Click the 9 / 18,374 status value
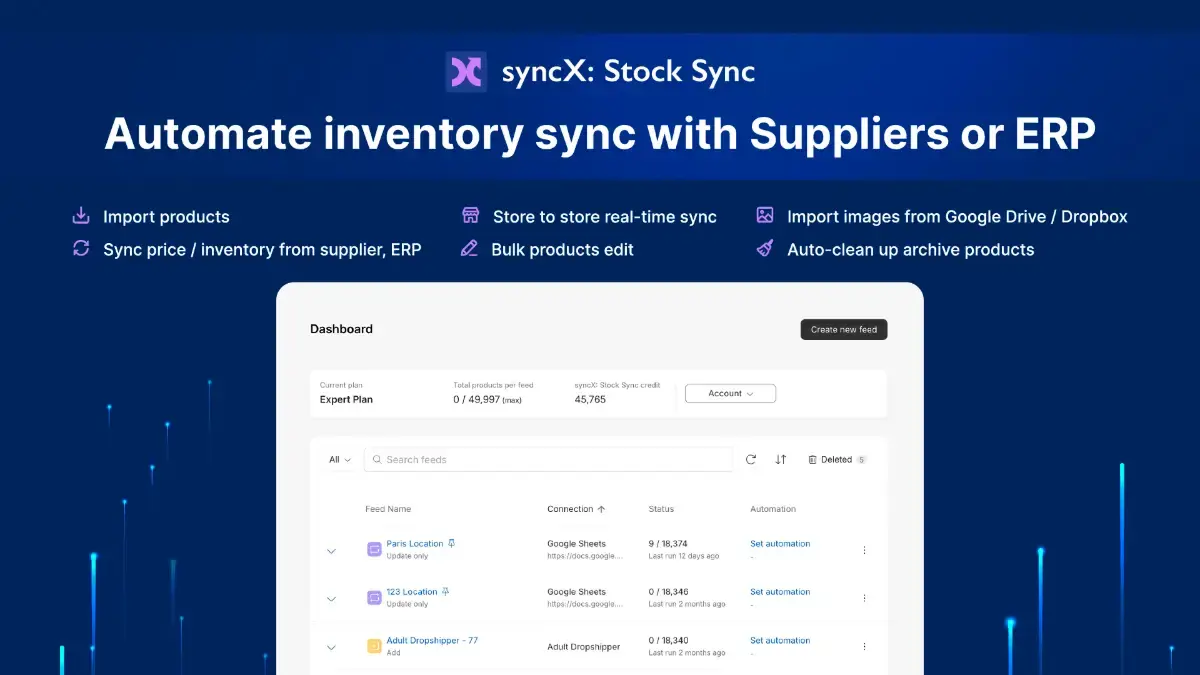Viewport: 1200px width, 675px height. (670, 544)
